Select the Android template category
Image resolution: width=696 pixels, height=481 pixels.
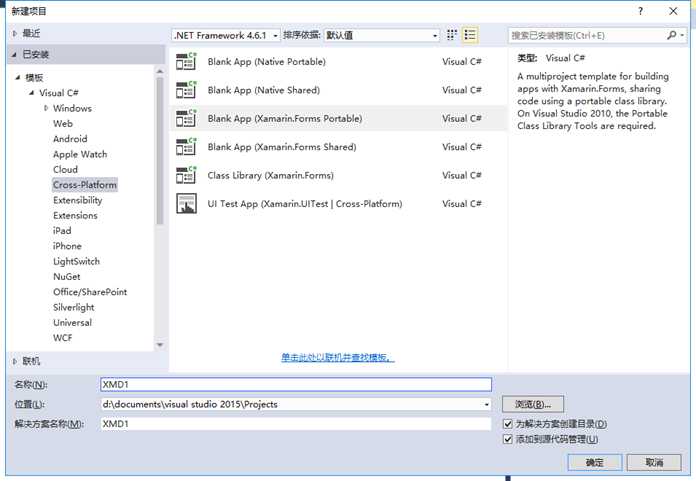point(70,139)
